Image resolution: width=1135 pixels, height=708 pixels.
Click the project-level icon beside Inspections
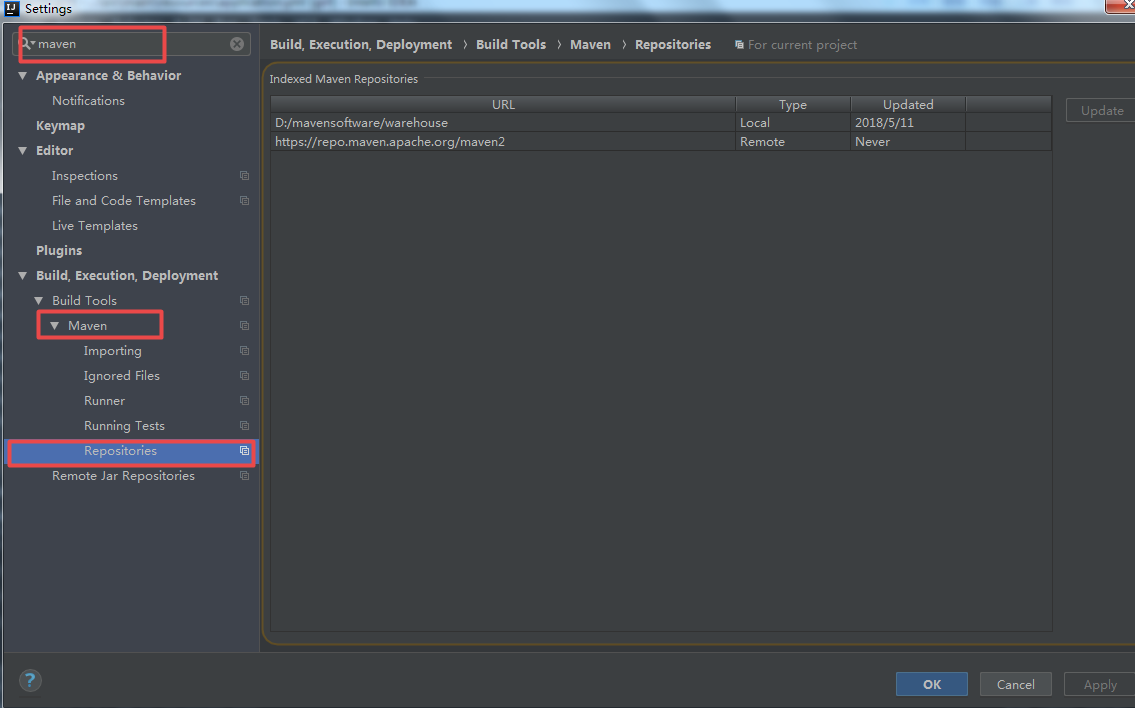[x=245, y=176]
